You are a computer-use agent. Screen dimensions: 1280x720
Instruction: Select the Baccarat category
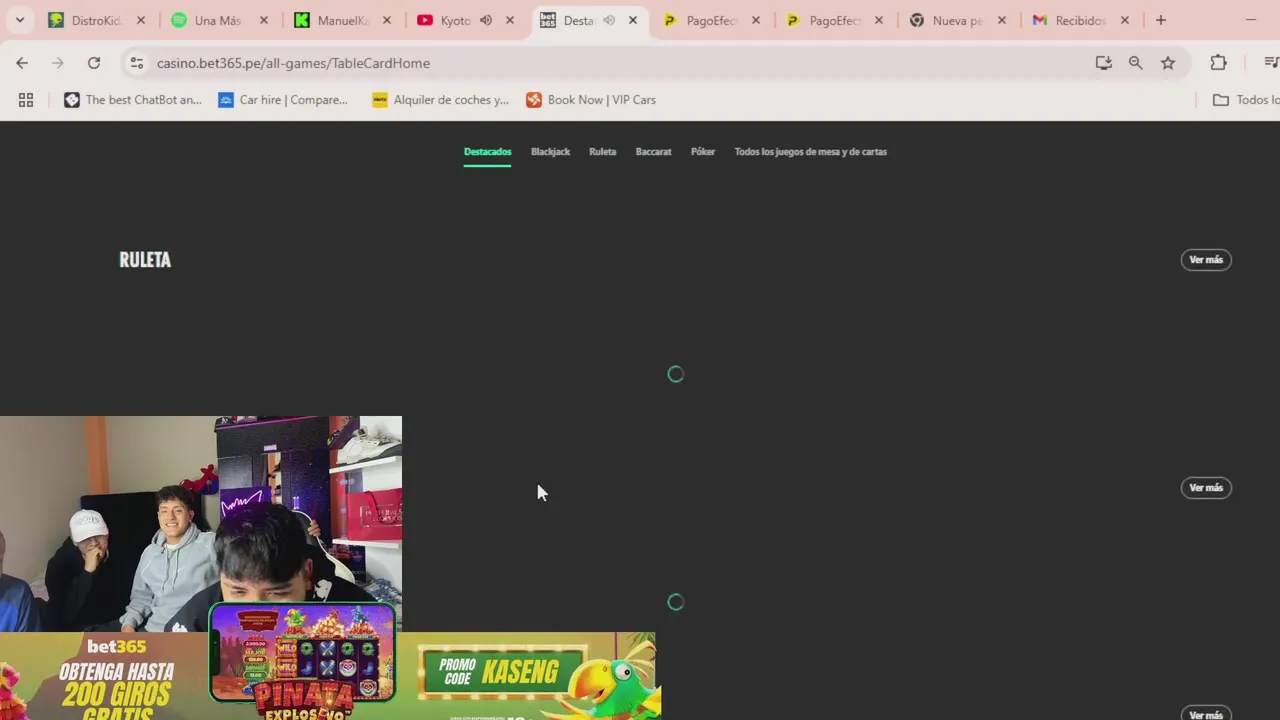pyautogui.click(x=653, y=152)
